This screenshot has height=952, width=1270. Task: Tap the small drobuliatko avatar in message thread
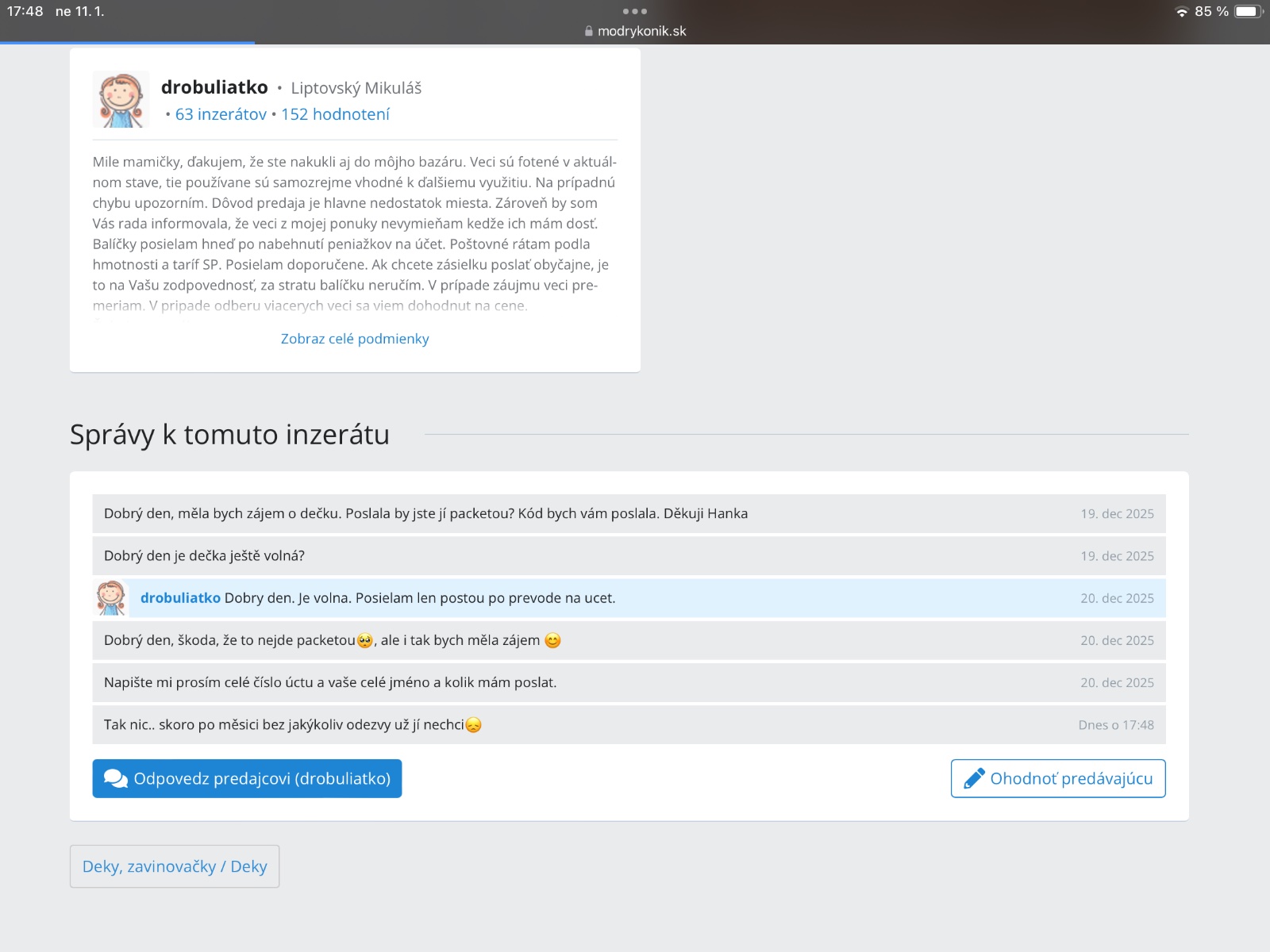click(111, 598)
